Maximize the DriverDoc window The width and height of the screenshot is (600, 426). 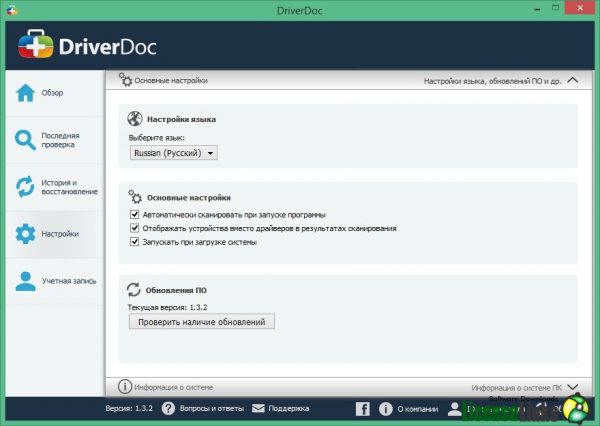(556, 8)
